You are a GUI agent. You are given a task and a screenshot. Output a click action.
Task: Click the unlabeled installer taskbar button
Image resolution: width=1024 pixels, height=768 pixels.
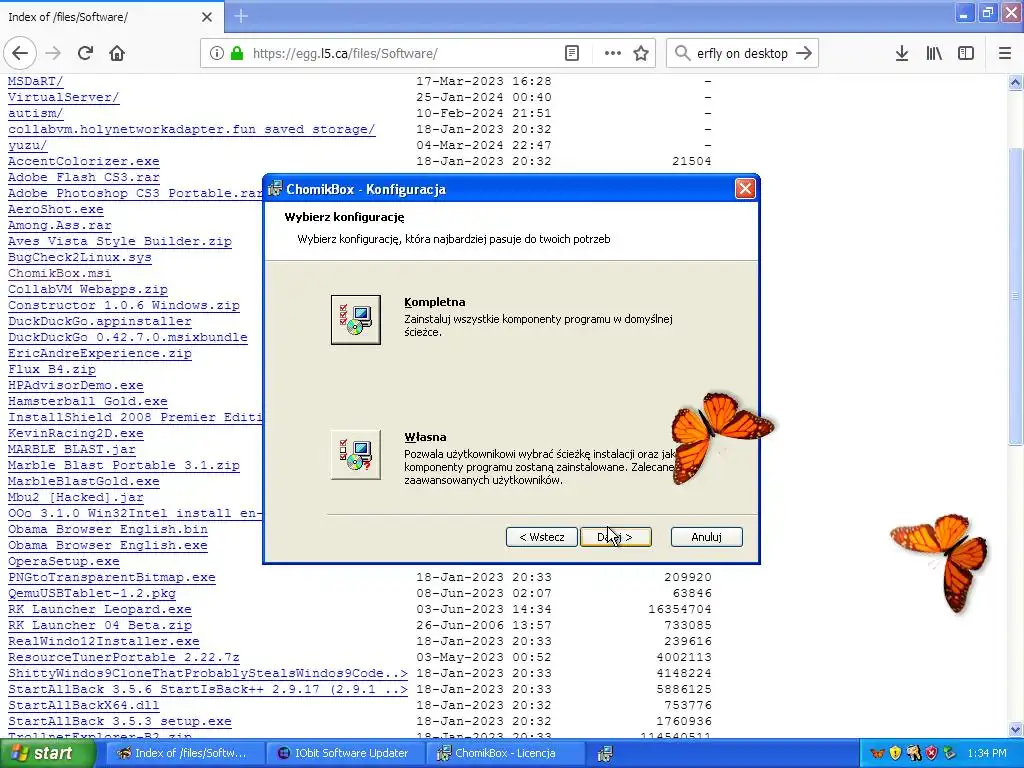coord(605,753)
